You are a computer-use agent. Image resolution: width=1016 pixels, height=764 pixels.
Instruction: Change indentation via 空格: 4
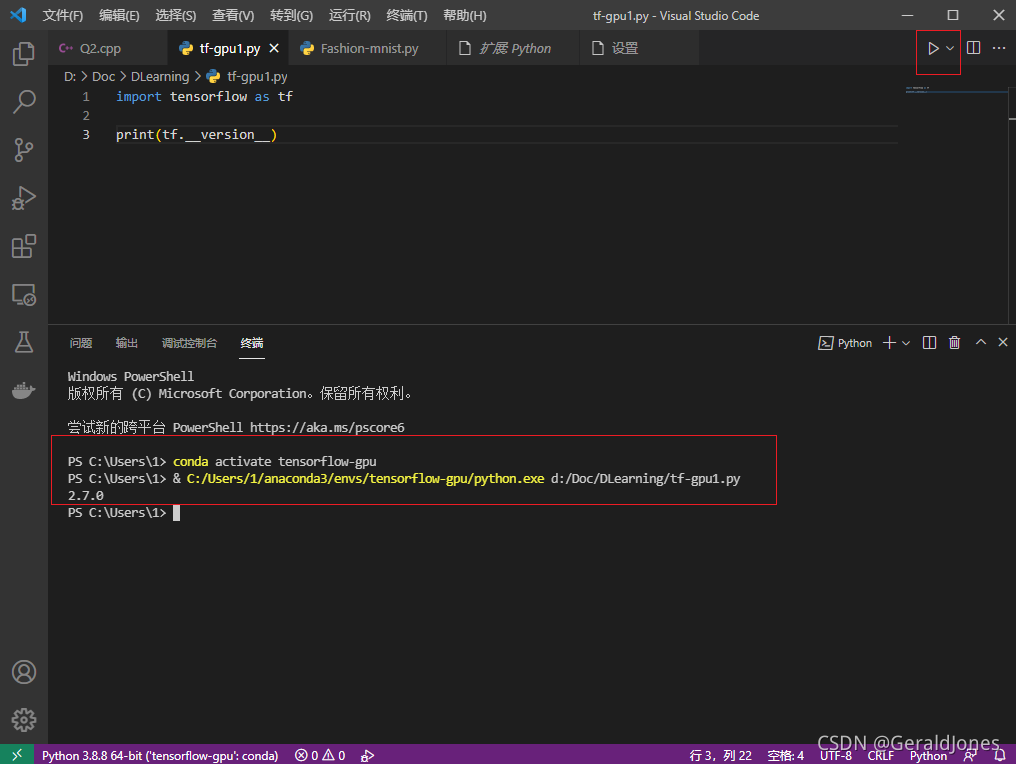click(785, 756)
